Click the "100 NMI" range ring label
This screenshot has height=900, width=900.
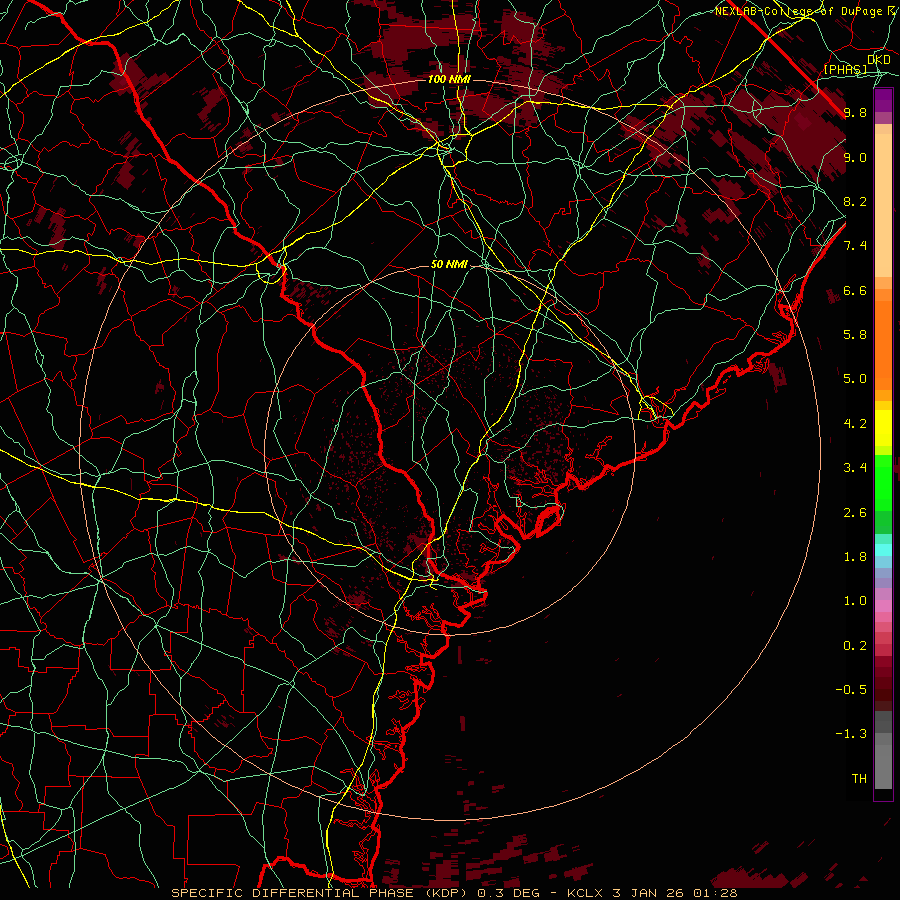coord(449,79)
